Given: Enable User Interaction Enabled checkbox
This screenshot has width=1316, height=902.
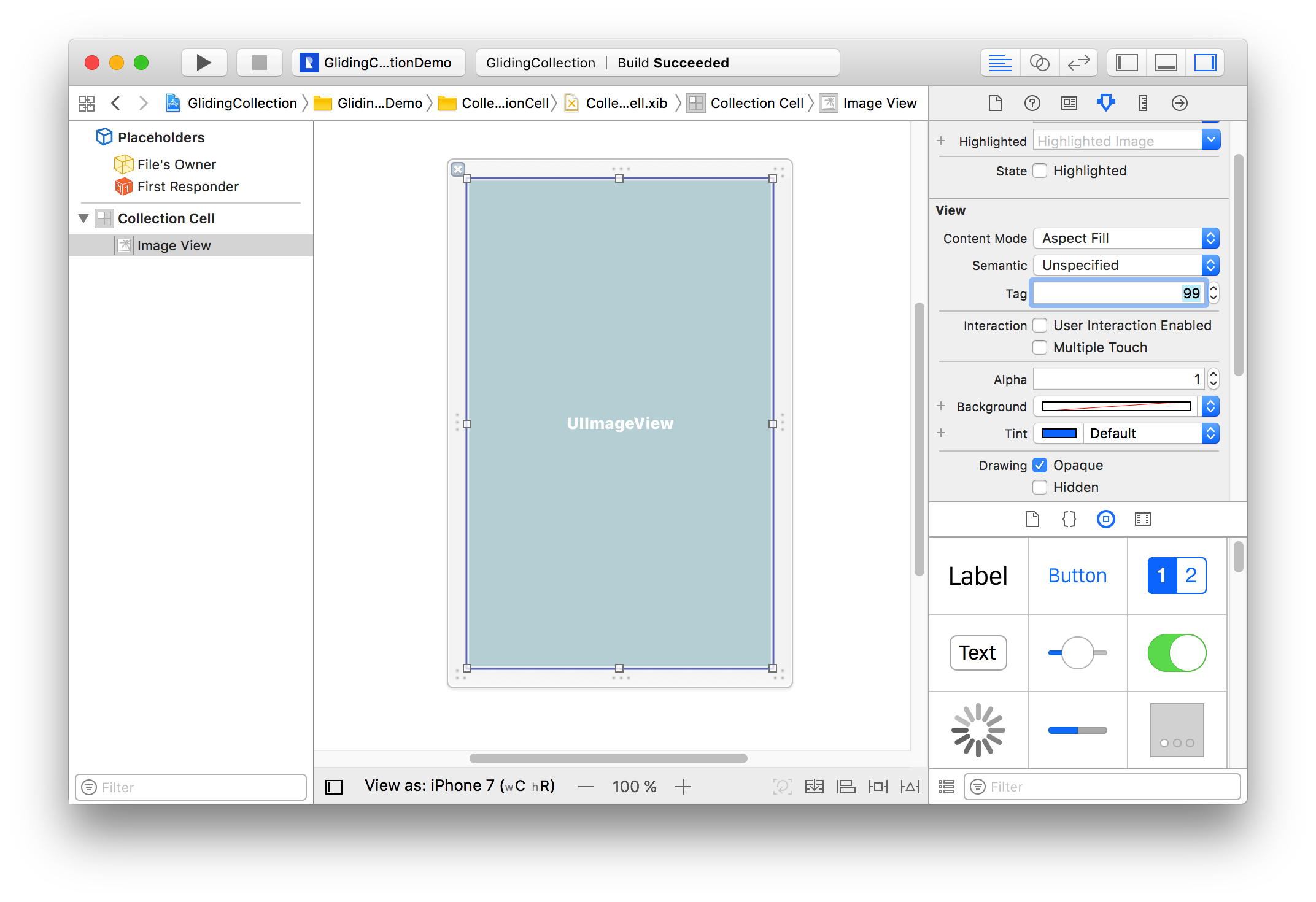Looking at the screenshot, I should (1040, 325).
